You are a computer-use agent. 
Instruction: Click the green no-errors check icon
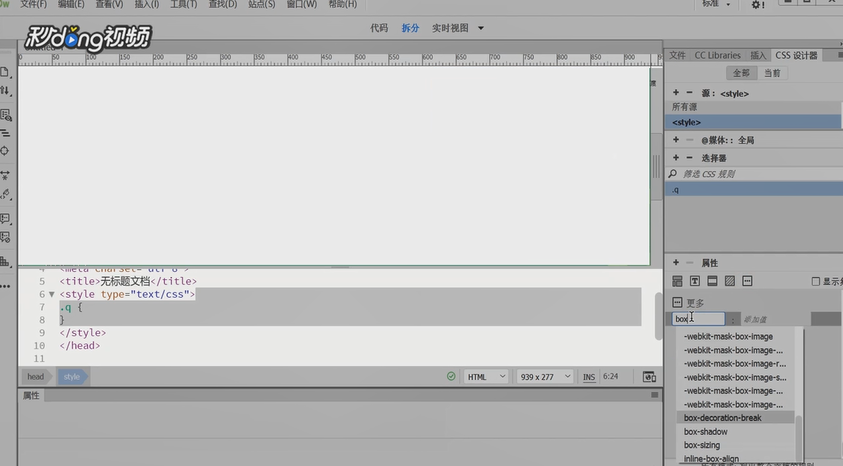coord(451,376)
